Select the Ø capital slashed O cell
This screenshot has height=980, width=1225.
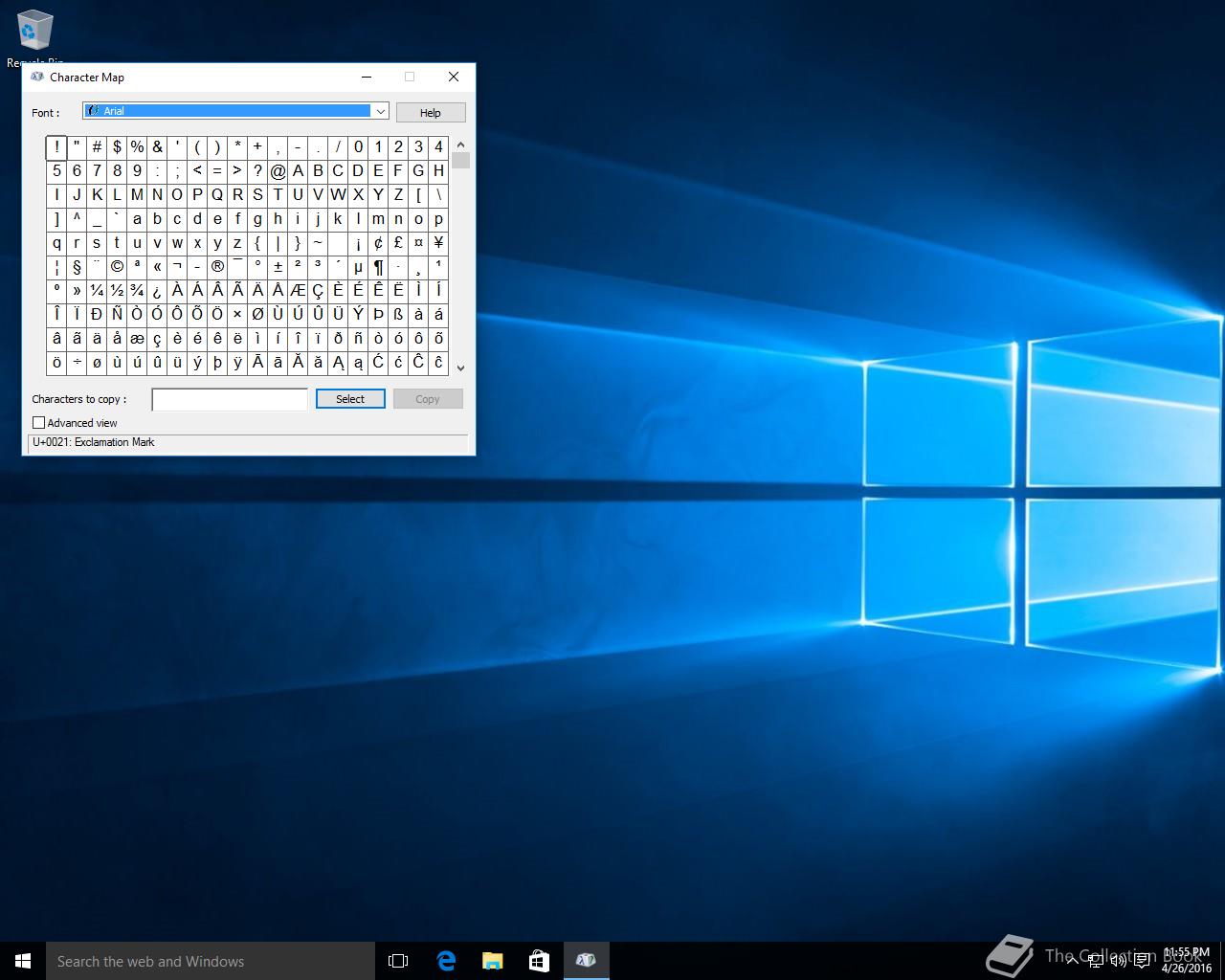257,314
